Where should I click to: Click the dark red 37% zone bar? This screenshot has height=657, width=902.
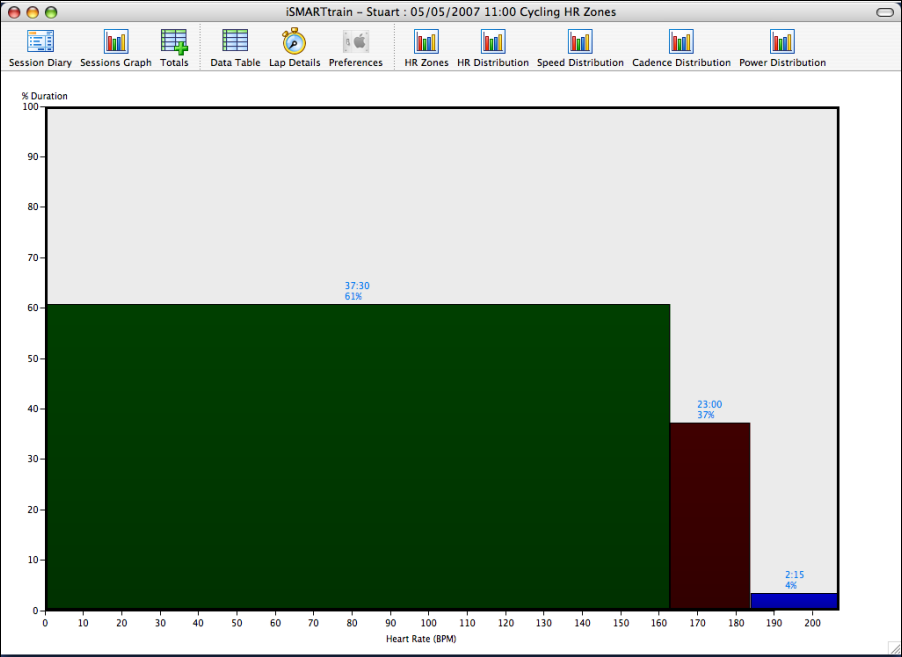tap(710, 516)
